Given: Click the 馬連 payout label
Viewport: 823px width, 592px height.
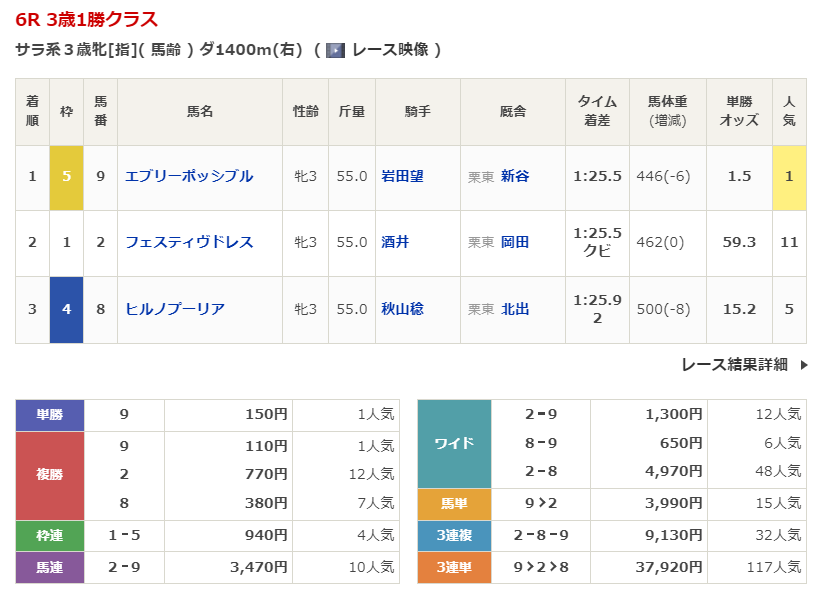Looking at the screenshot, I should tap(50, 568).
